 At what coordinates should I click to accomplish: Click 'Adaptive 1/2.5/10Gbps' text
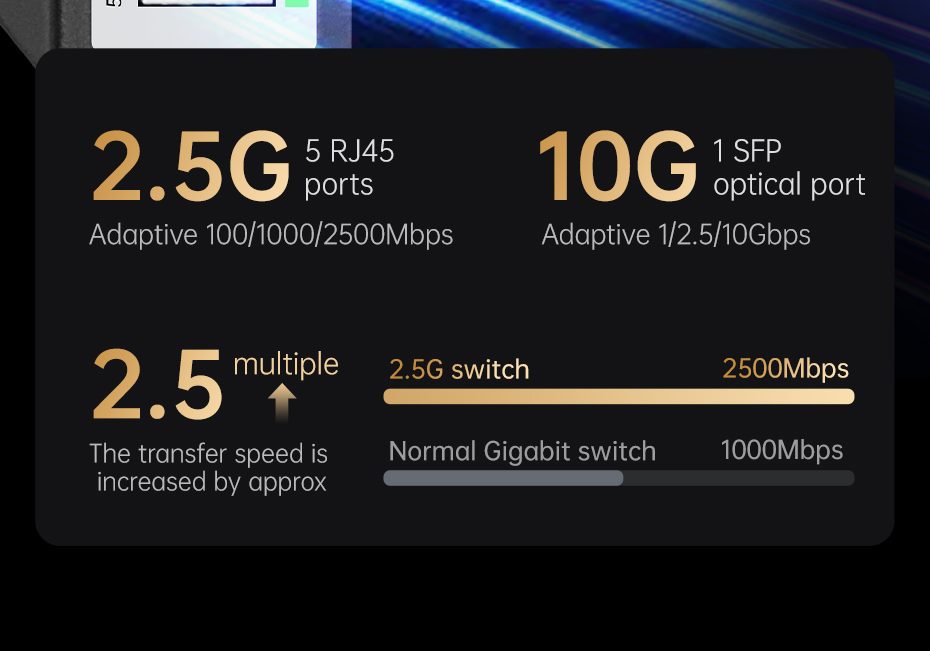coord(676,235)
